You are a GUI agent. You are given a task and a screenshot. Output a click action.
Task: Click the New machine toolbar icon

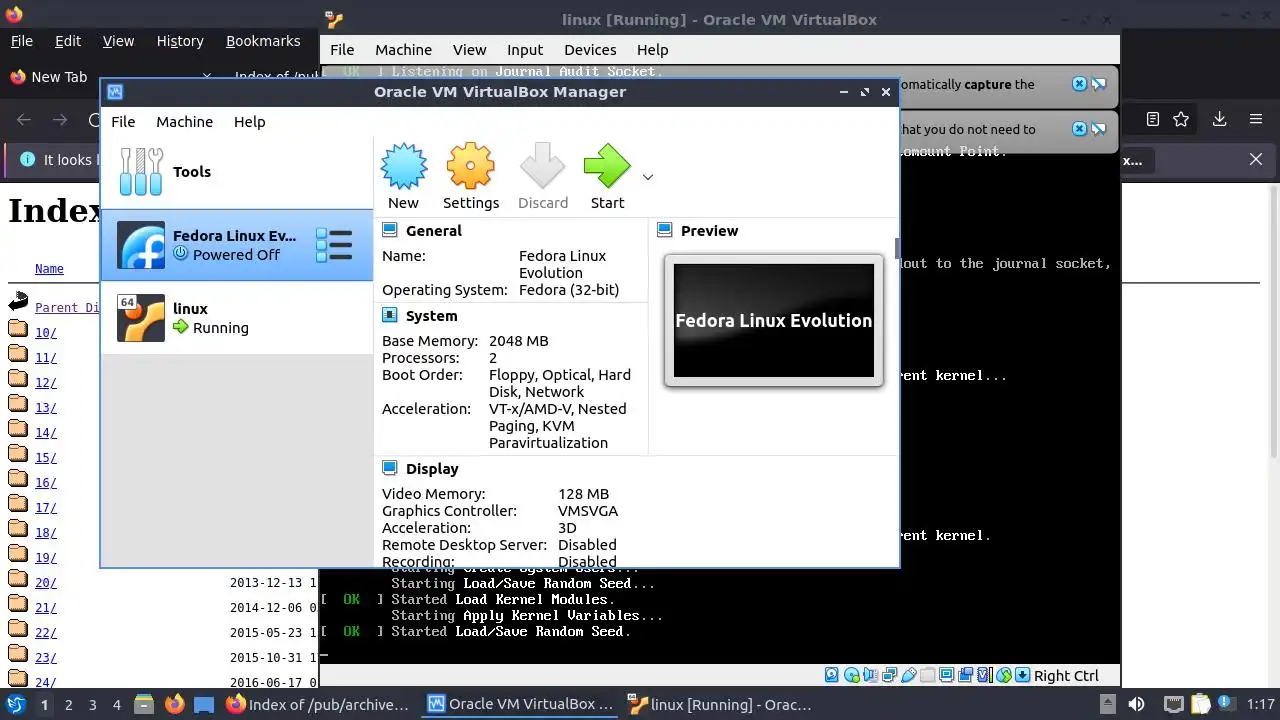(x=403, y=166)
